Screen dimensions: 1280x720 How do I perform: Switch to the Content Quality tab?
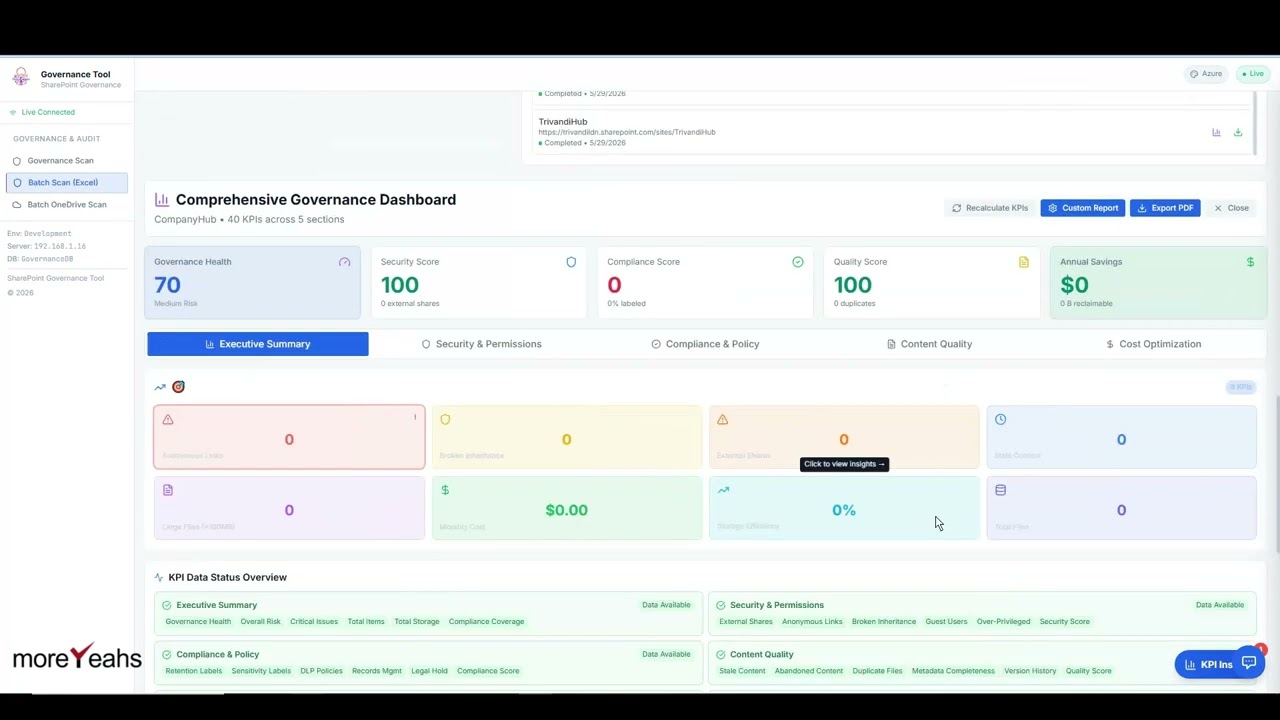pyautogui.click(x=929, y=344)
